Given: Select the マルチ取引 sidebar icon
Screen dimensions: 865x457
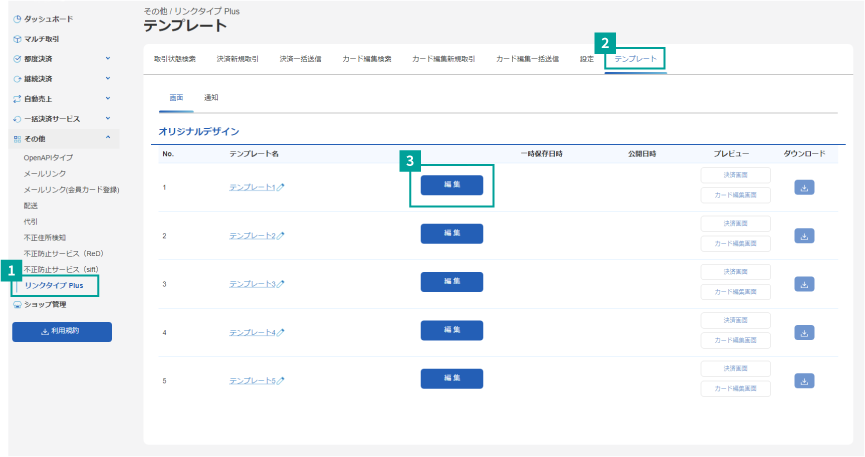Looking at the screenshot, I should click(x=17, y=39).
